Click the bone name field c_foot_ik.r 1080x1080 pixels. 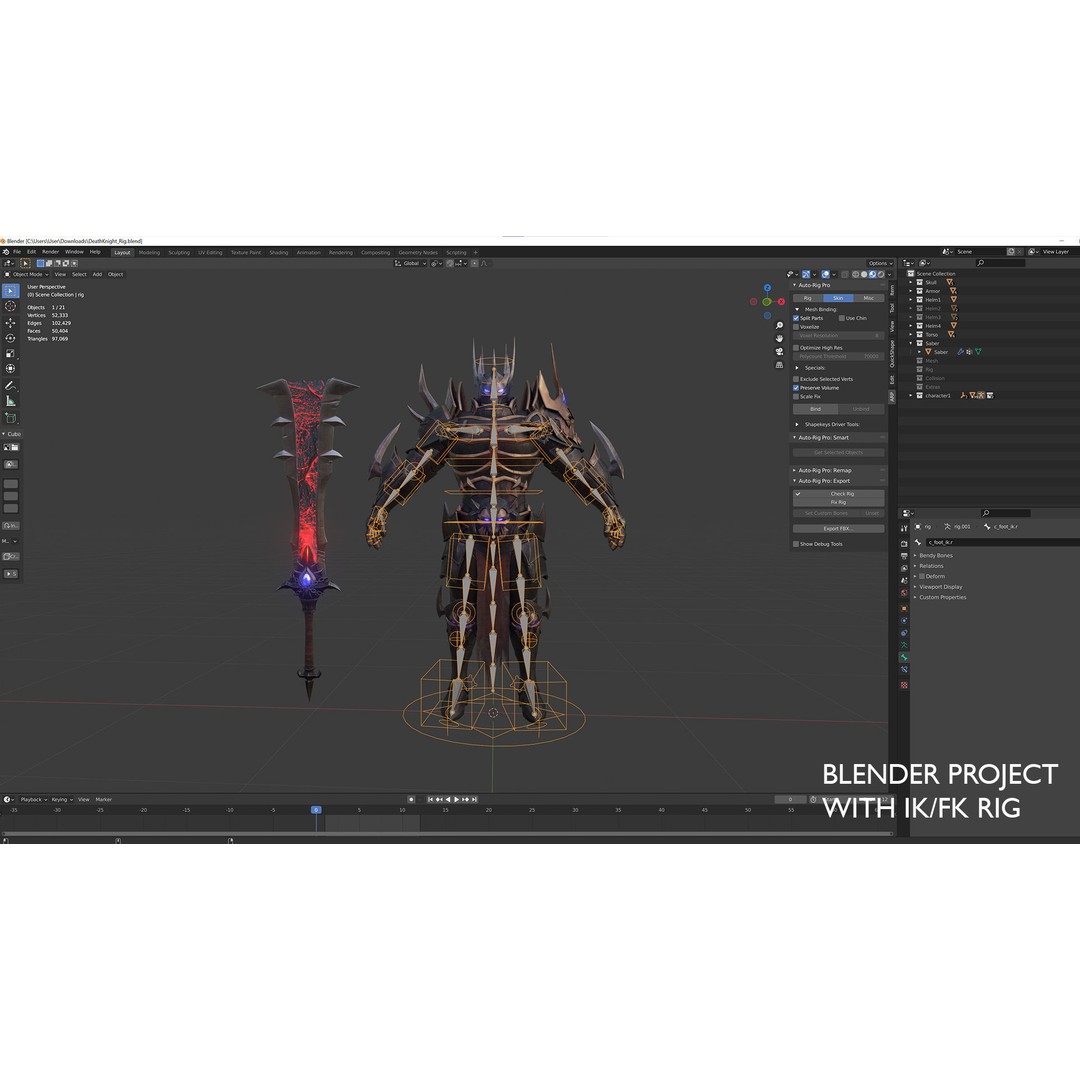coord(1002,543)
